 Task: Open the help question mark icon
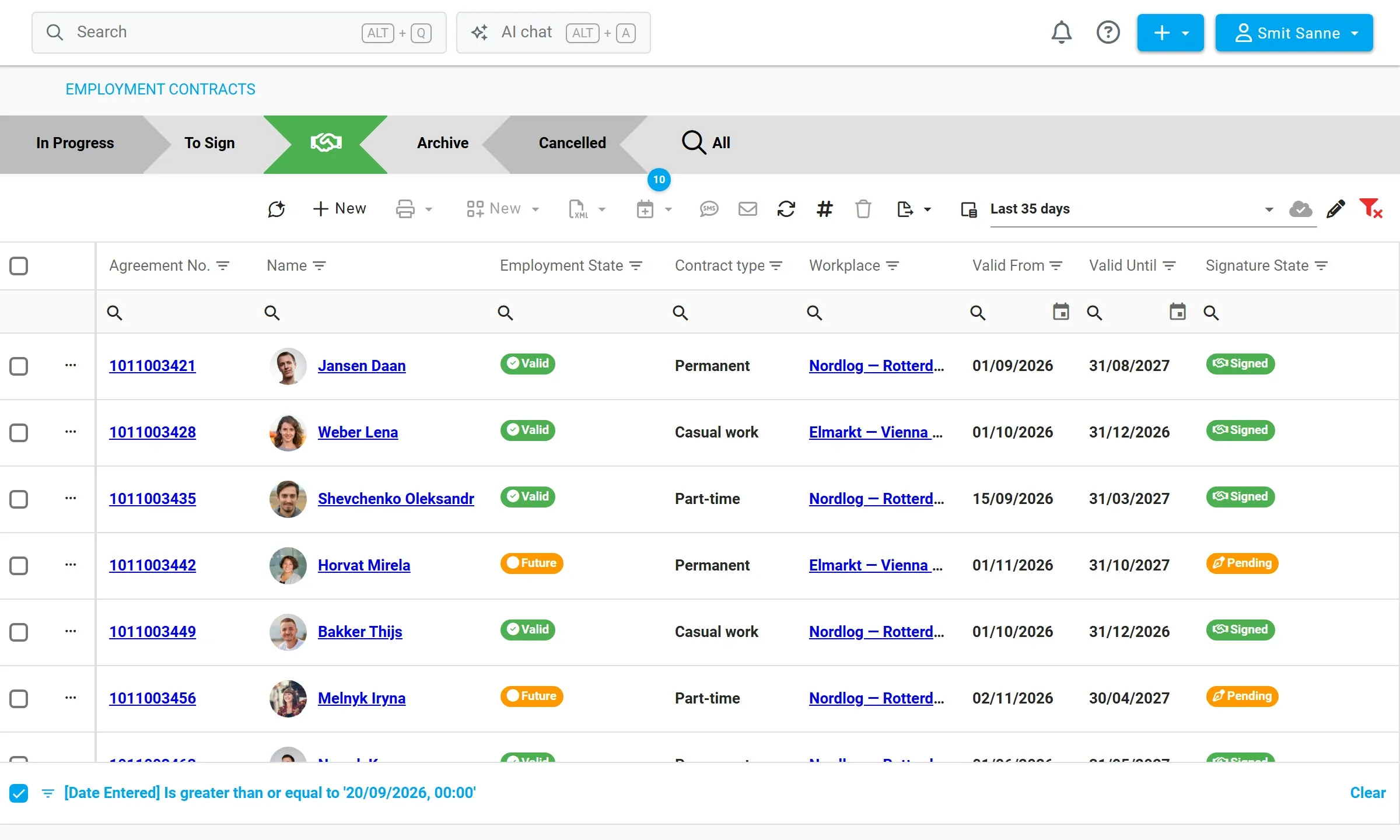point(1108,33)
